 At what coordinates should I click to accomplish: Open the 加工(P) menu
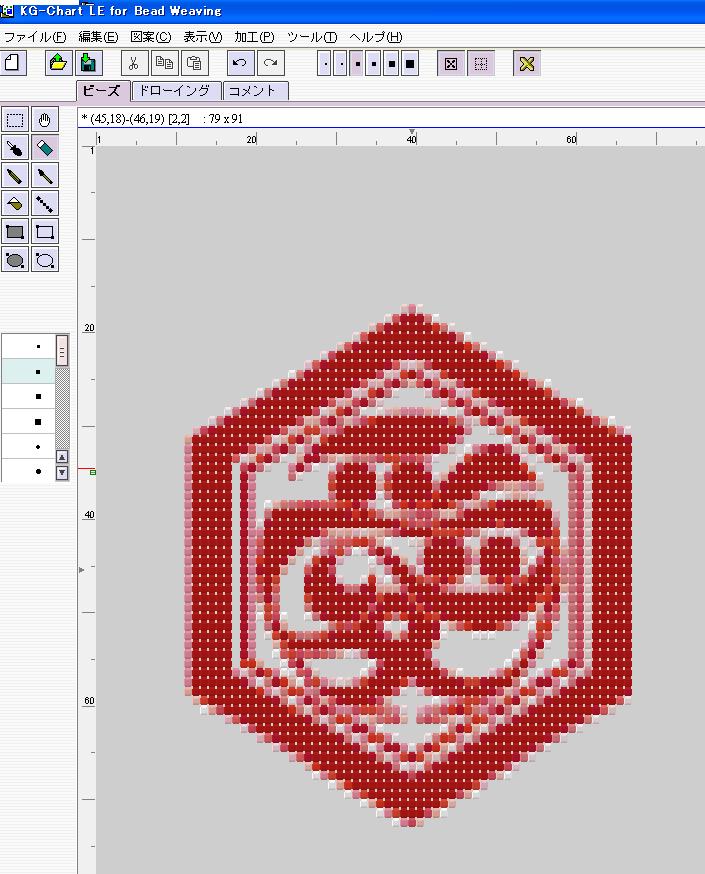click(x=254, y=37)
